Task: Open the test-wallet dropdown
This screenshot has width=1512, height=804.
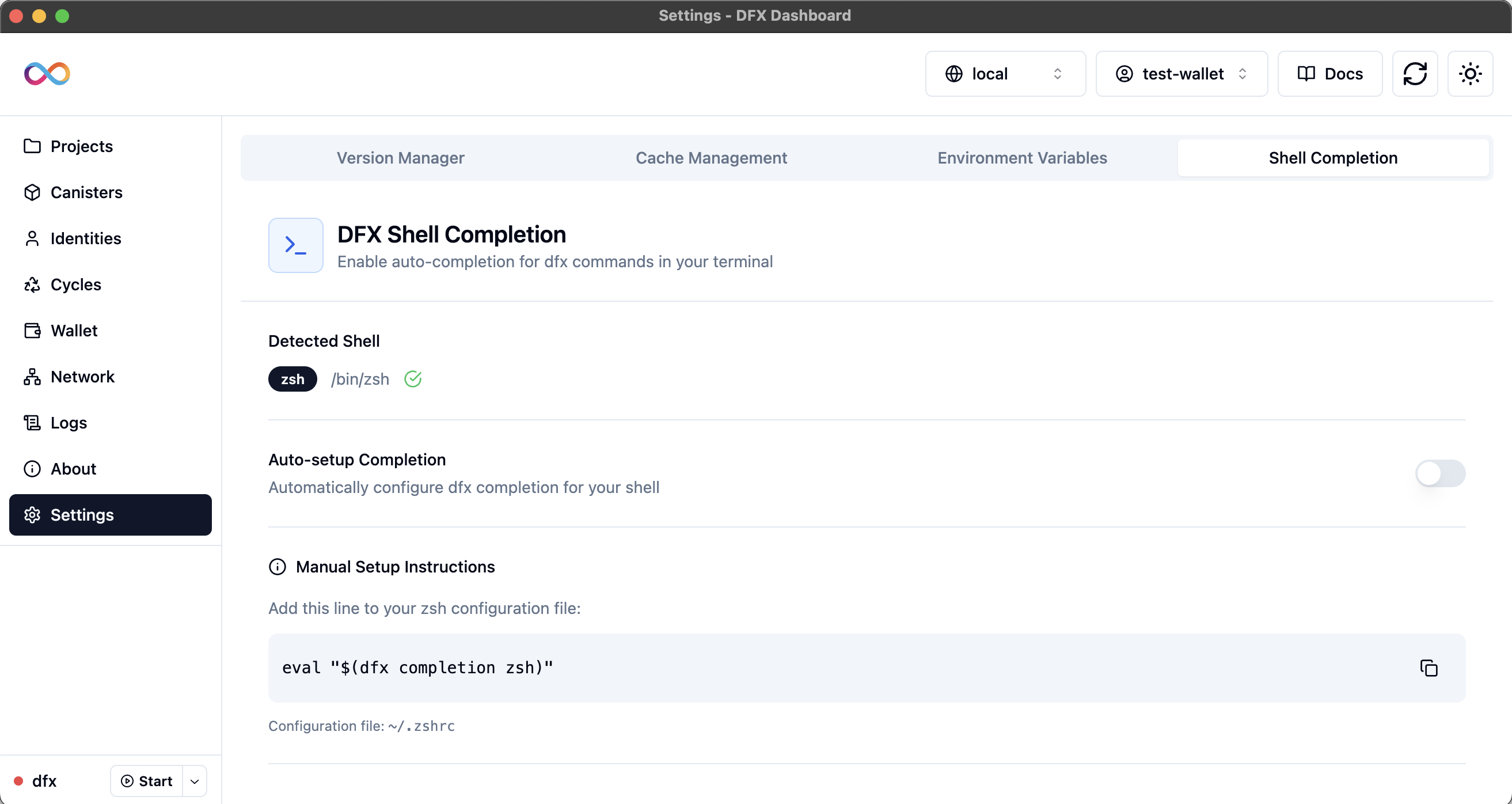Action: 1182,73
